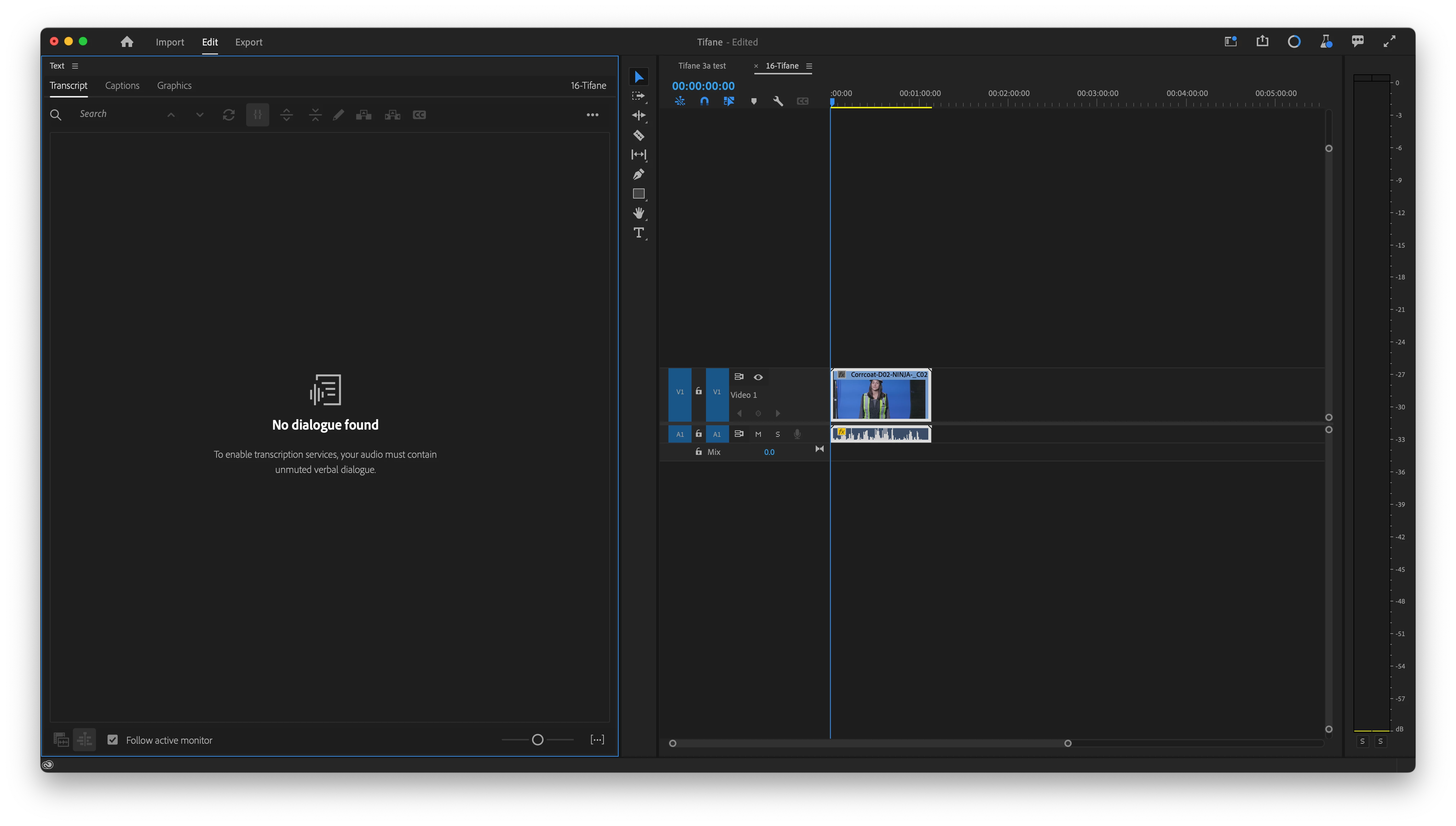The width and height of the screenshot is (1456, 826).
Task: Select the Razor tool
Action: tap(638, 135)
